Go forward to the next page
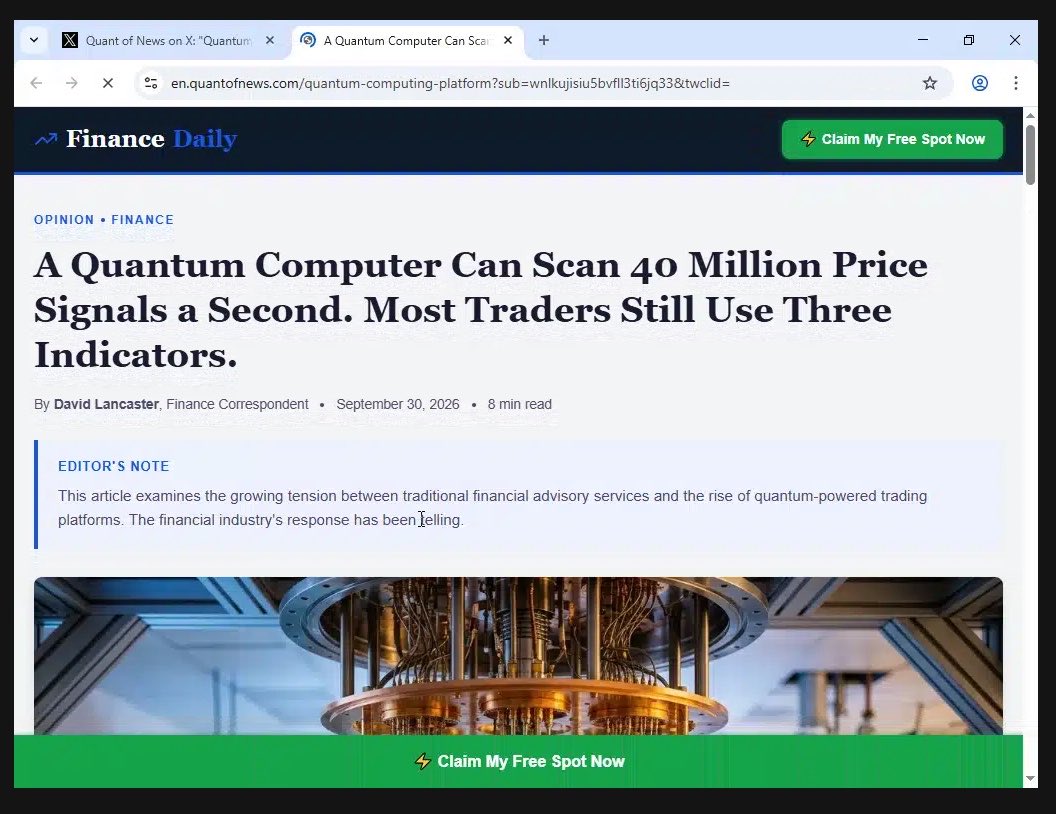This screenshot has width=1056, height=814. 71,83
